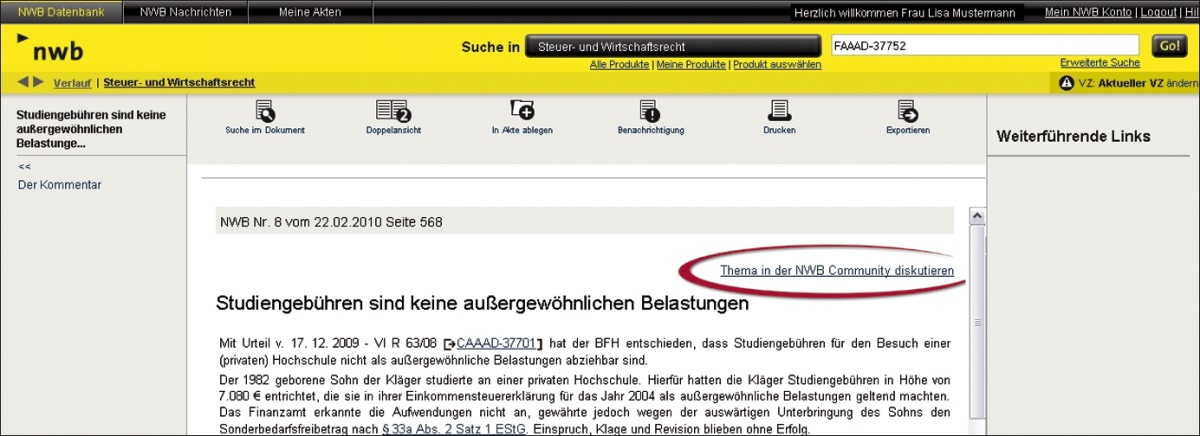Click In Akte ablegen folder icon
This screenshot has height=436, width=1200.
(x=522, y=110)
